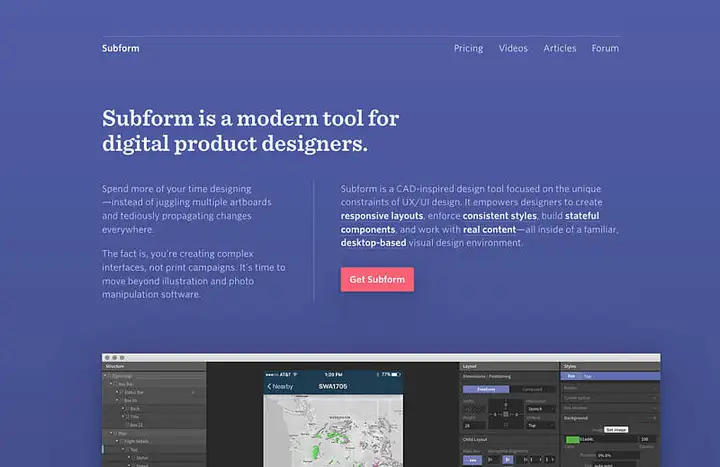This screenshot has width=720, height=467.
Task: Click the Set image button
Action: tap(616, 430)
